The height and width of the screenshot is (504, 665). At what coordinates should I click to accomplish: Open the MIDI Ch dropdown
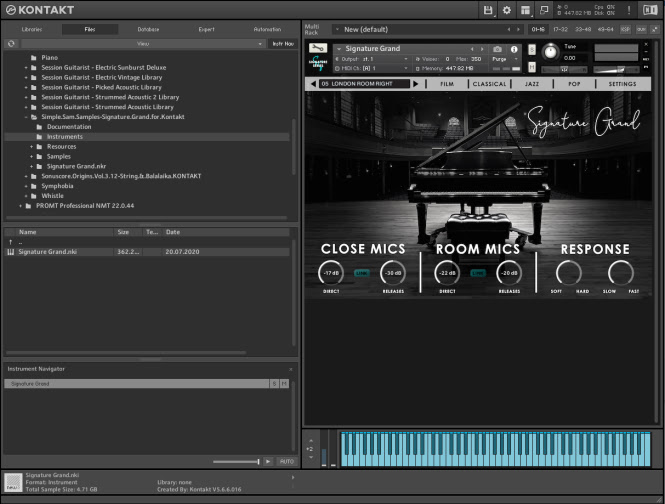tap(372, 68)
